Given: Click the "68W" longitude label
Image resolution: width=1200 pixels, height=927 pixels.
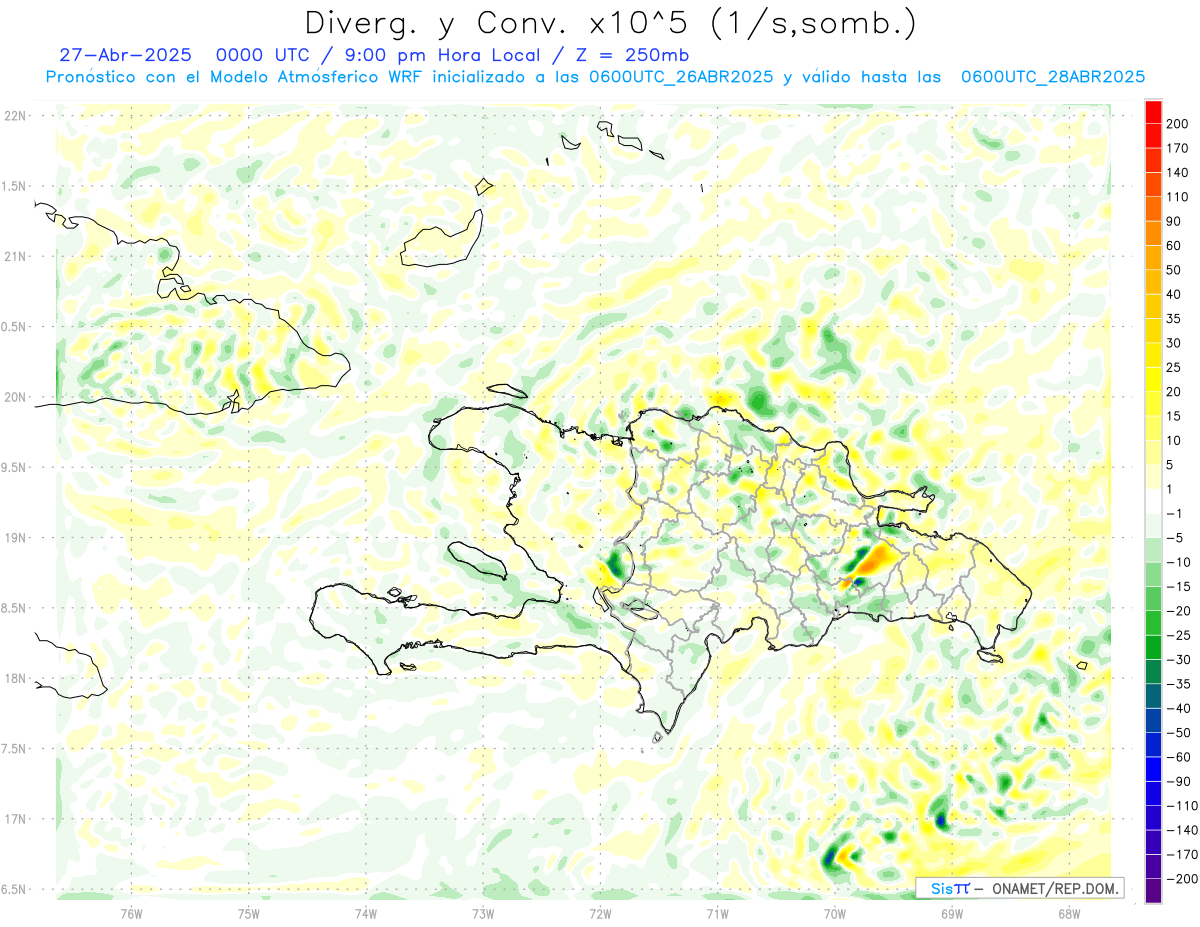Looking at the screenshot, I should pos(1069,913).
